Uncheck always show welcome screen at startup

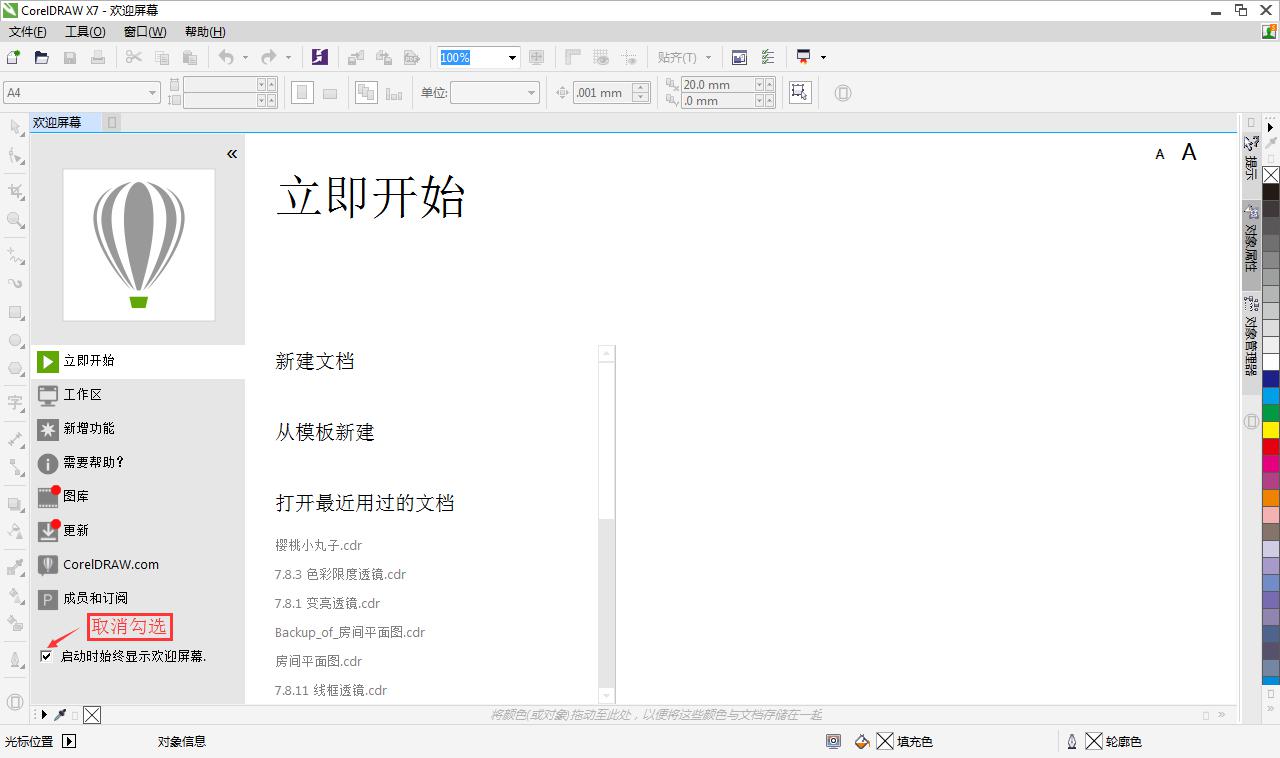(x=46, y=656)
